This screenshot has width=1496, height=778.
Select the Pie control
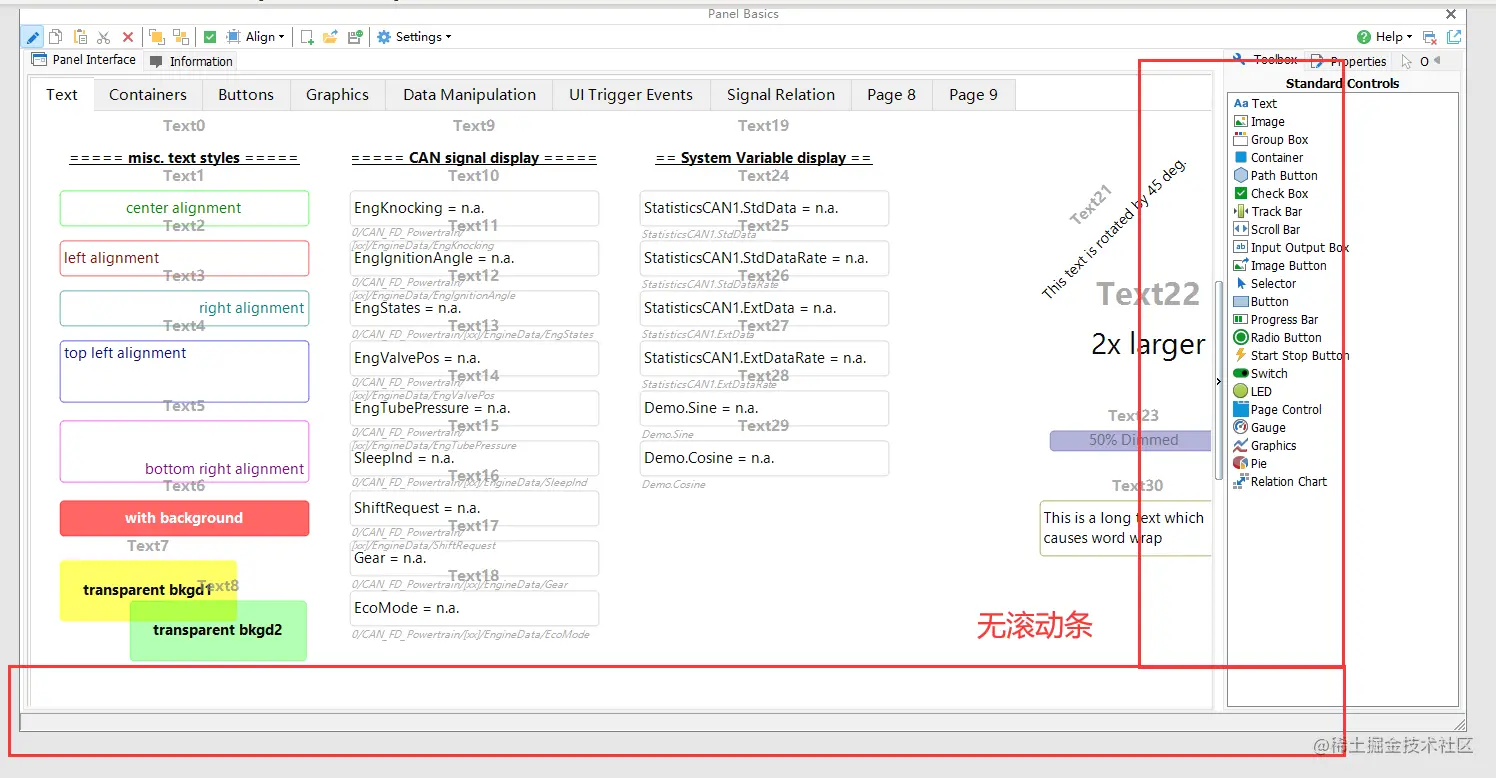click(1250, 463)
